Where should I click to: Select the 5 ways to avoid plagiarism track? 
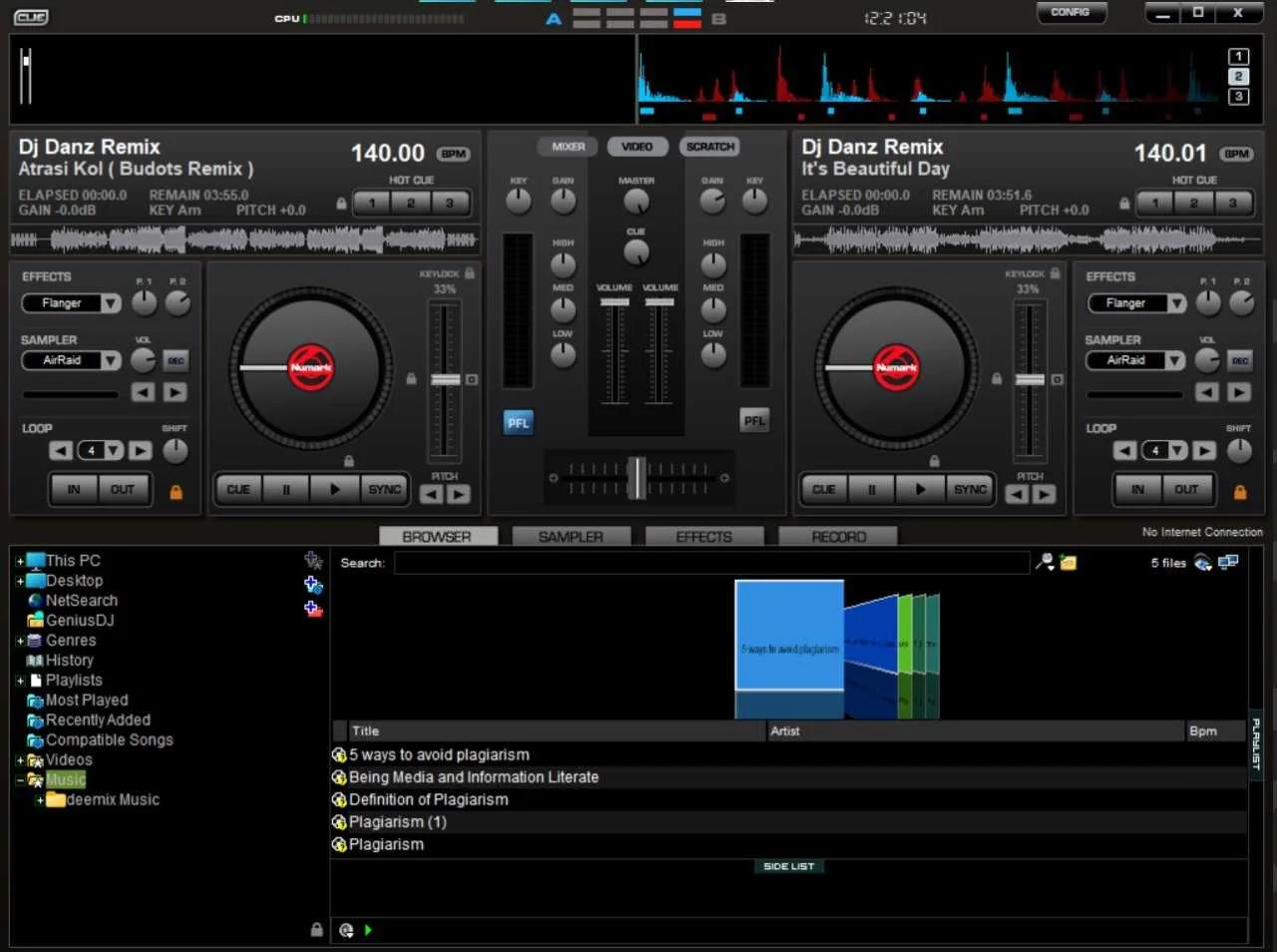pos(789,755)
